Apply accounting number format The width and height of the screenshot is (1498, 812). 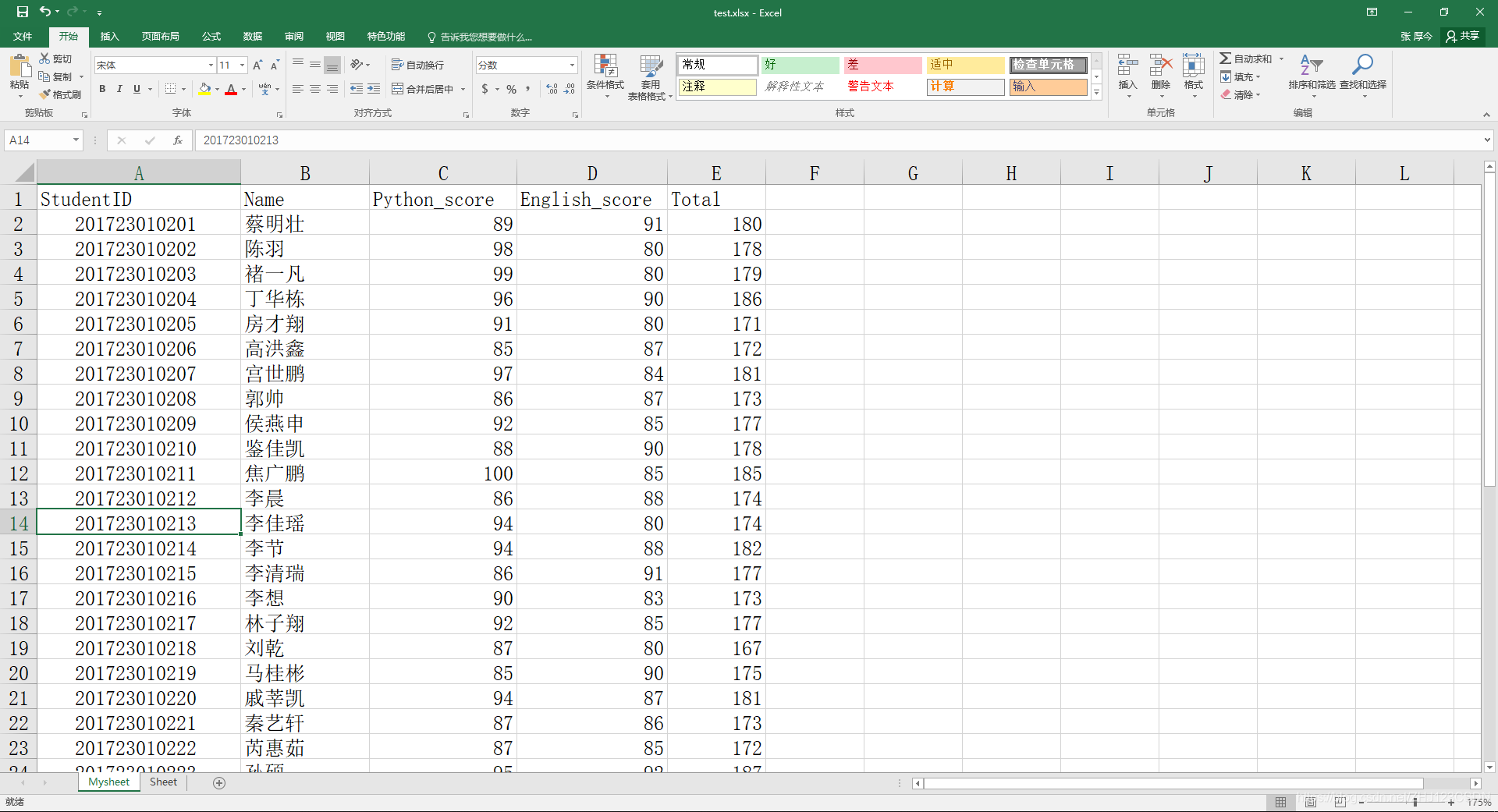(x=485, y=89)
